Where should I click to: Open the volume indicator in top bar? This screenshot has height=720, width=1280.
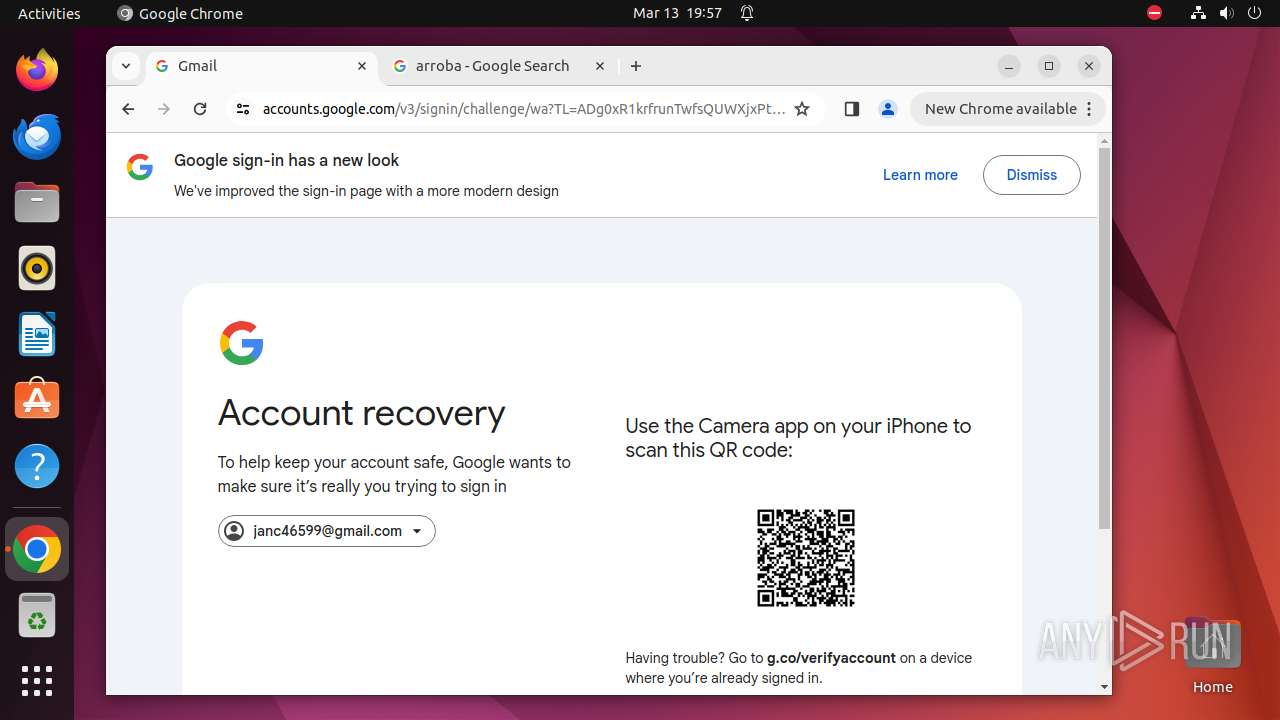tap(1226, 13)
